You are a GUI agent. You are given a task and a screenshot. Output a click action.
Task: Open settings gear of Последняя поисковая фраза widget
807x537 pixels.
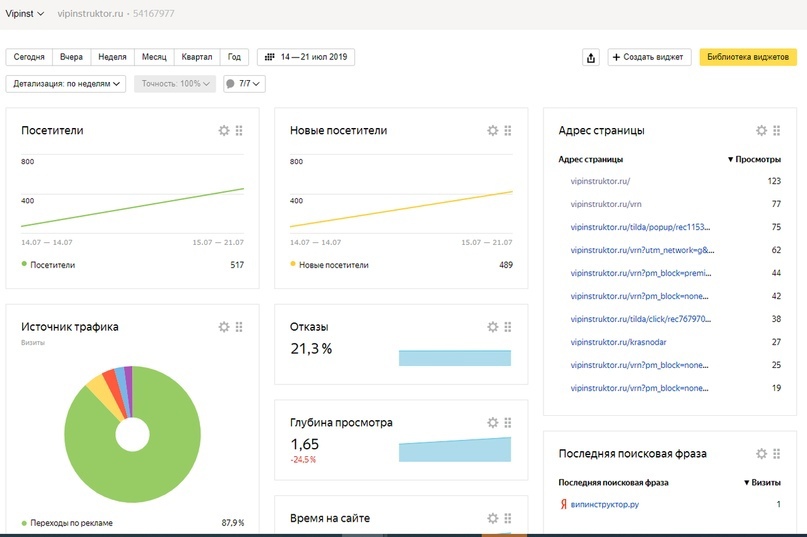(761, 453)
